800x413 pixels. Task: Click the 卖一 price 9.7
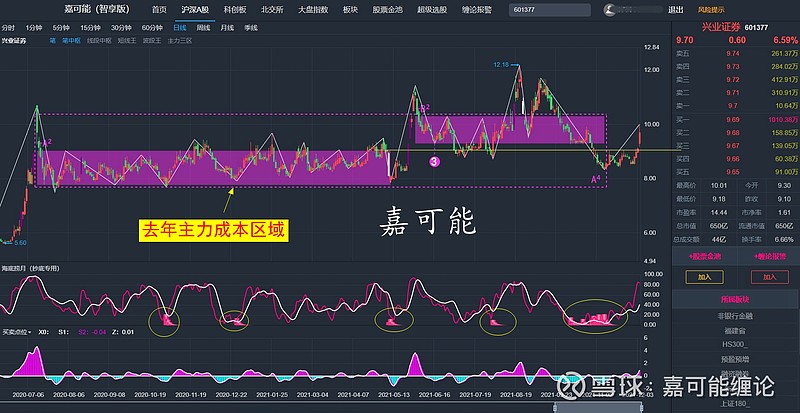pyautogui.click(x=733, y=106)
